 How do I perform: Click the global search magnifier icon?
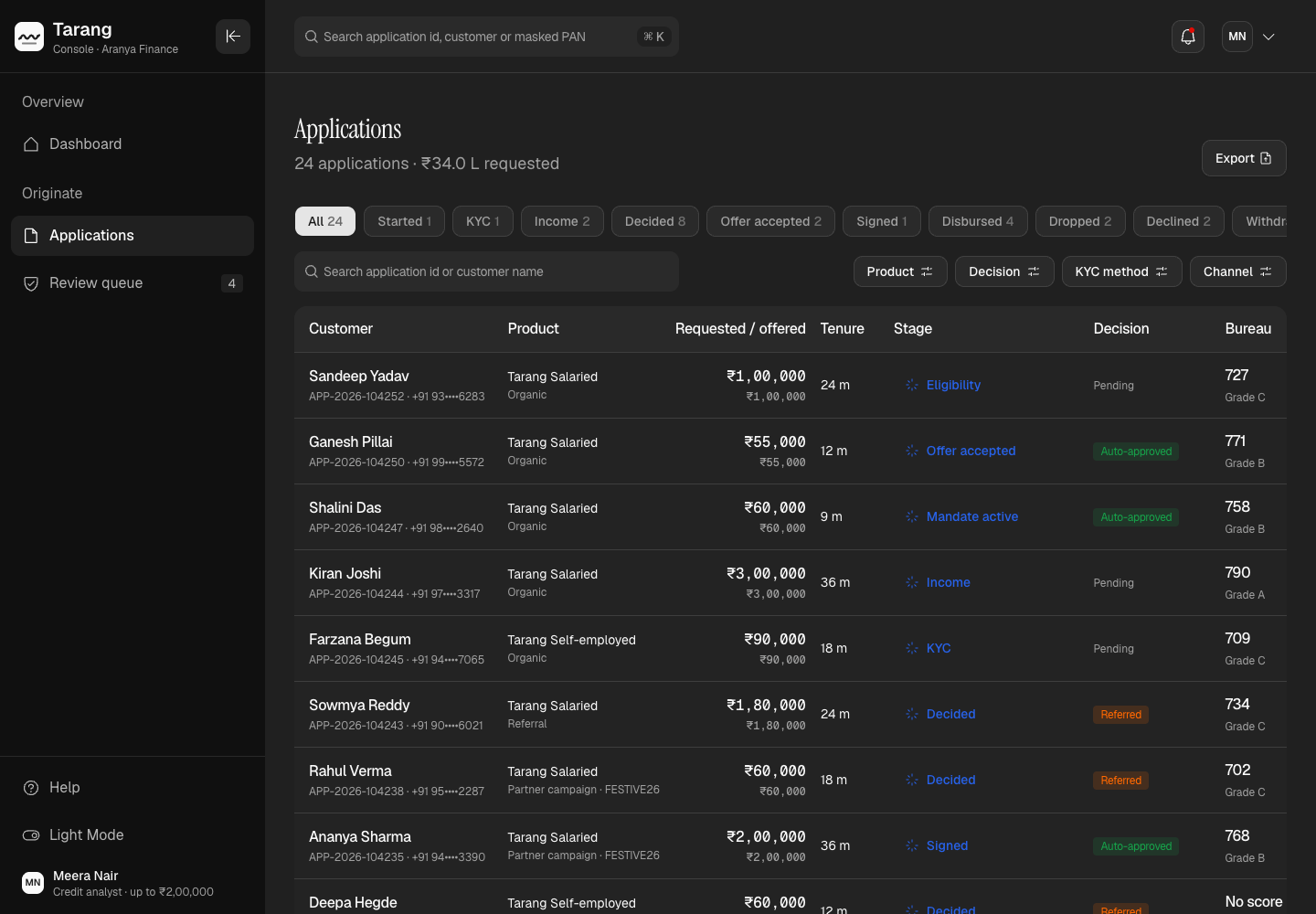(x=312, y=37)
